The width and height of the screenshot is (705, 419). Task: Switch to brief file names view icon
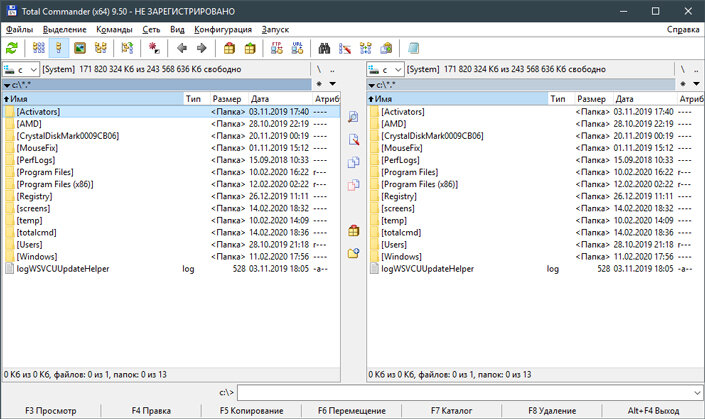[x=39, y=48]
